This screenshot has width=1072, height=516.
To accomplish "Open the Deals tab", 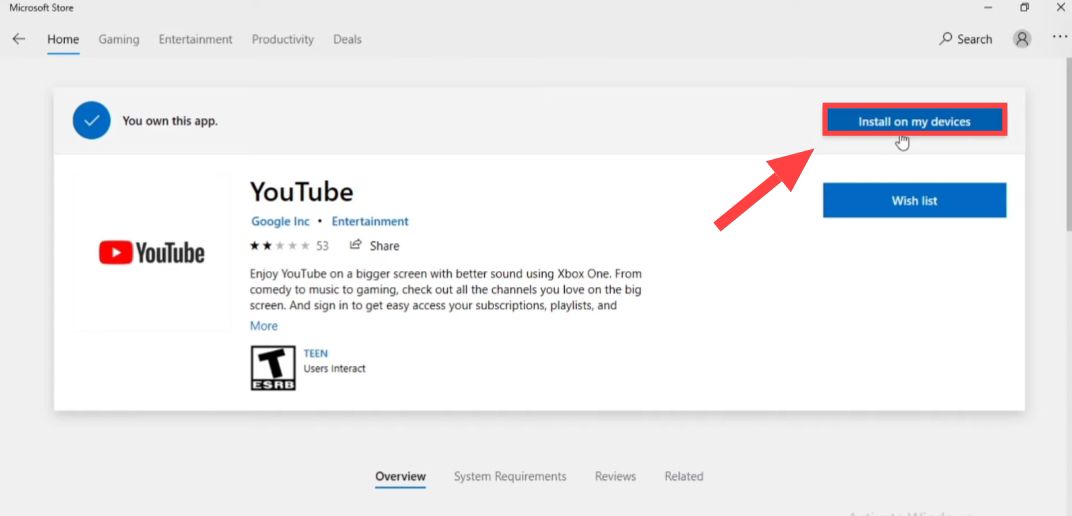I will coord(347,40).
